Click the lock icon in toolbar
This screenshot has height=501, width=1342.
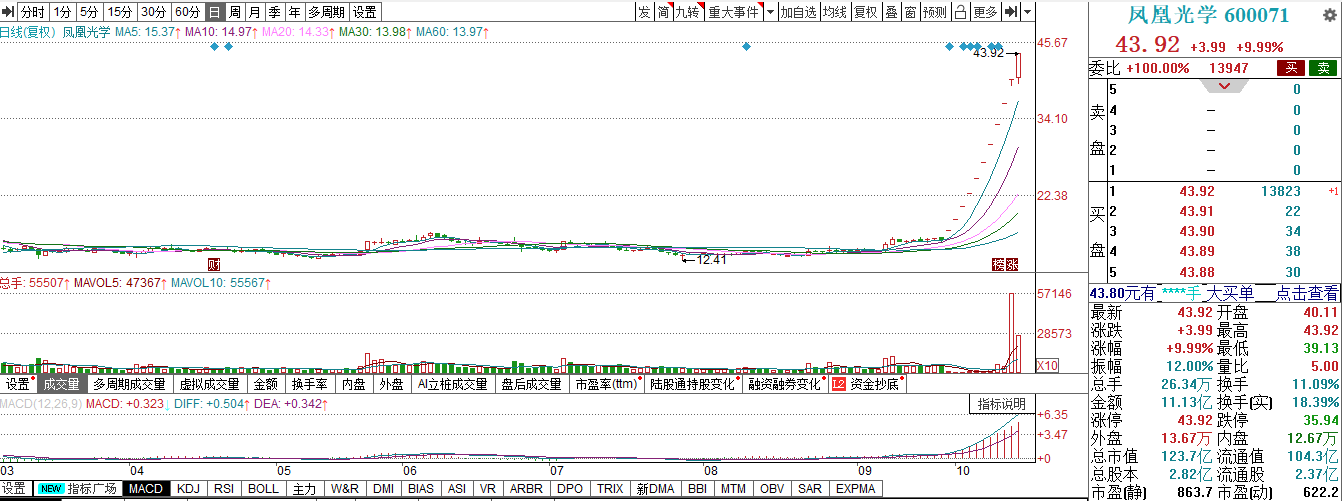[x=960, y=12]
